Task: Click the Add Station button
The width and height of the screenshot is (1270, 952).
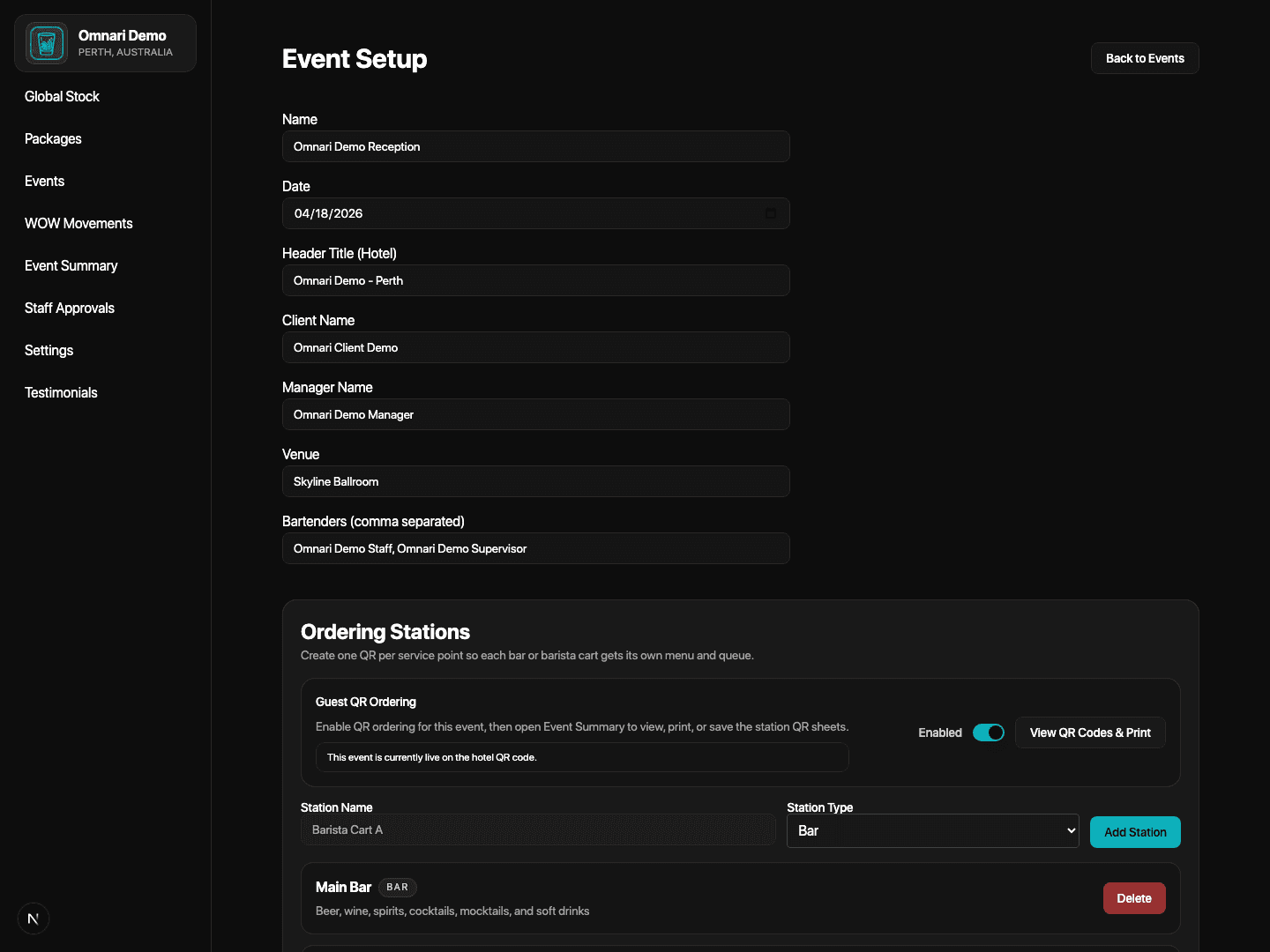Action: tap(1134, 832)
